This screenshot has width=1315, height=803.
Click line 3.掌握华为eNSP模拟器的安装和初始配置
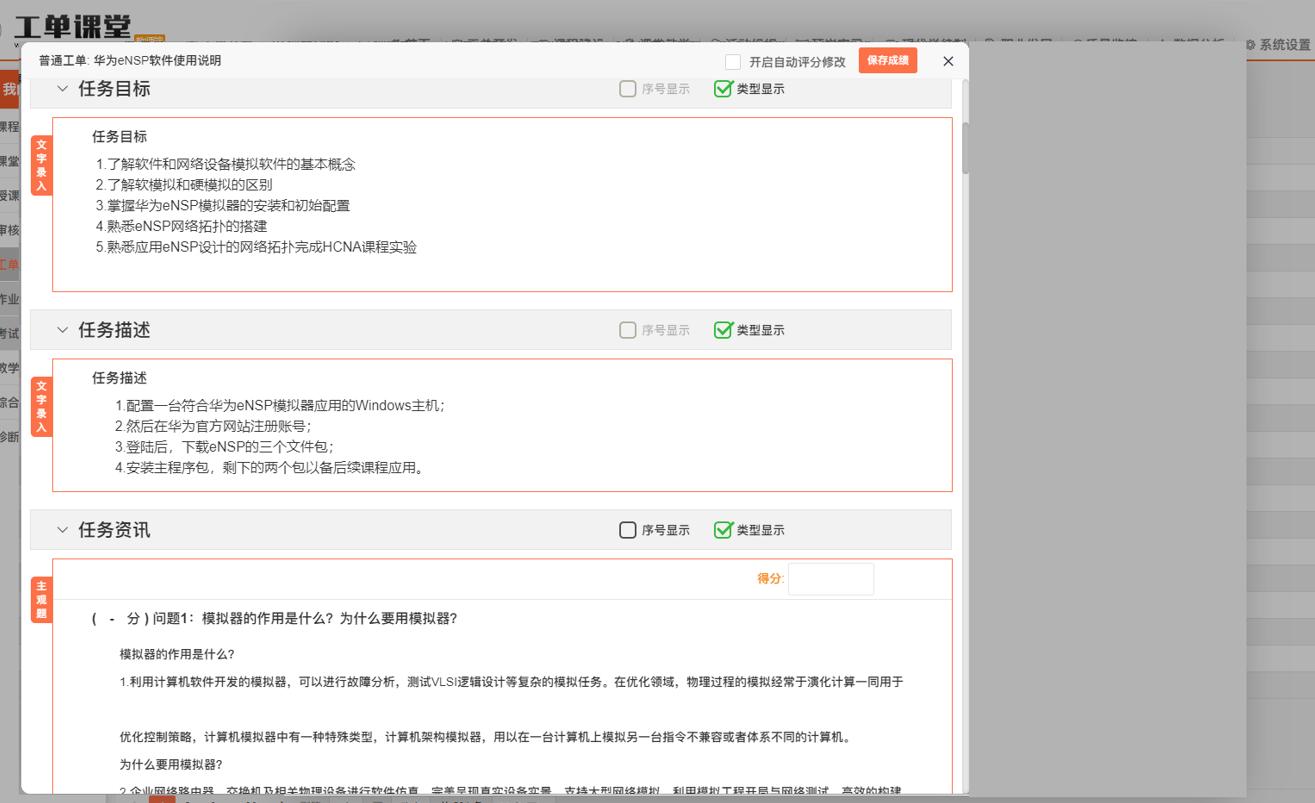click(x=223, y=206)
